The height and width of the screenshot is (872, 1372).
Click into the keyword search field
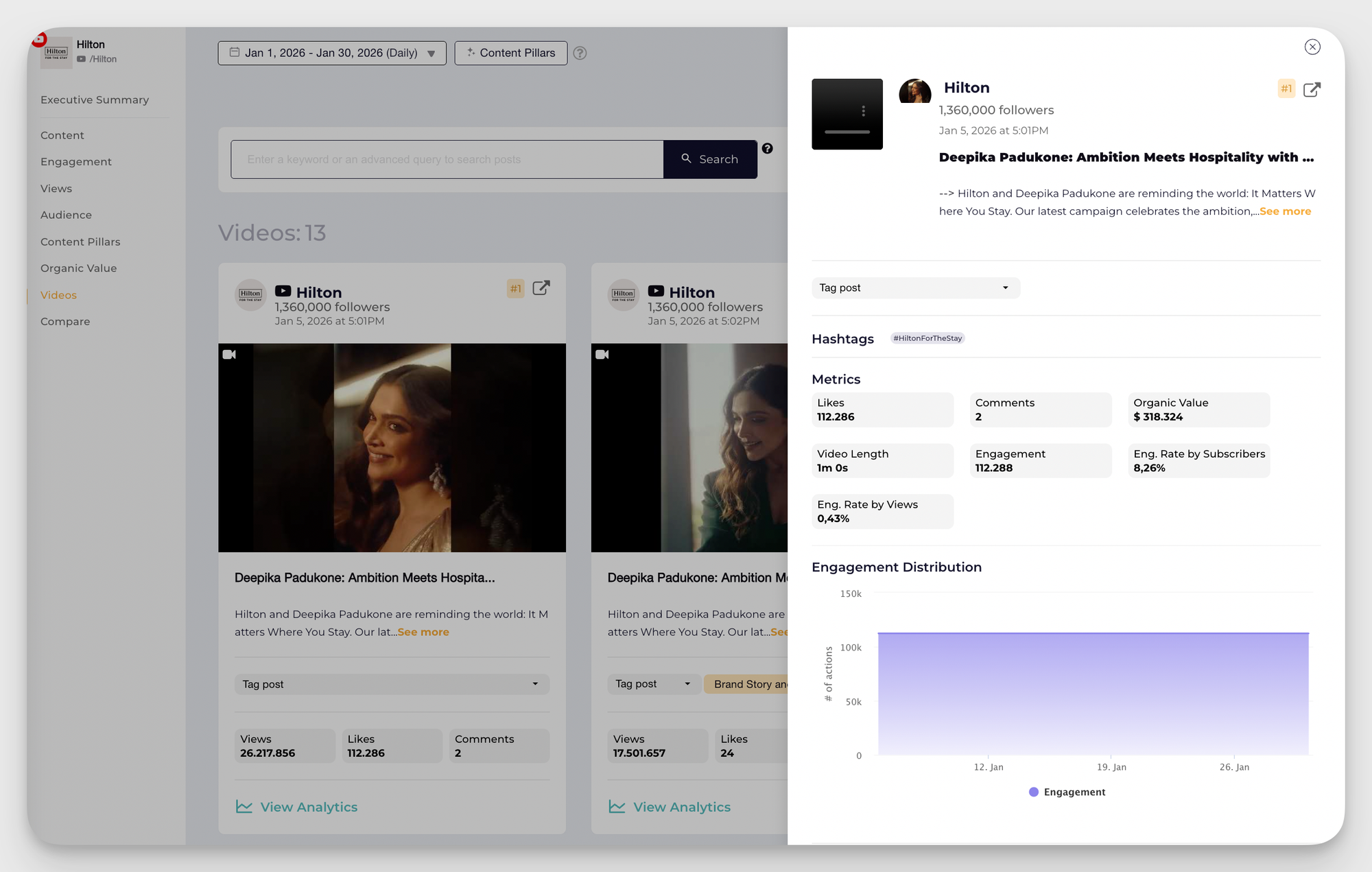click(447, 159)
